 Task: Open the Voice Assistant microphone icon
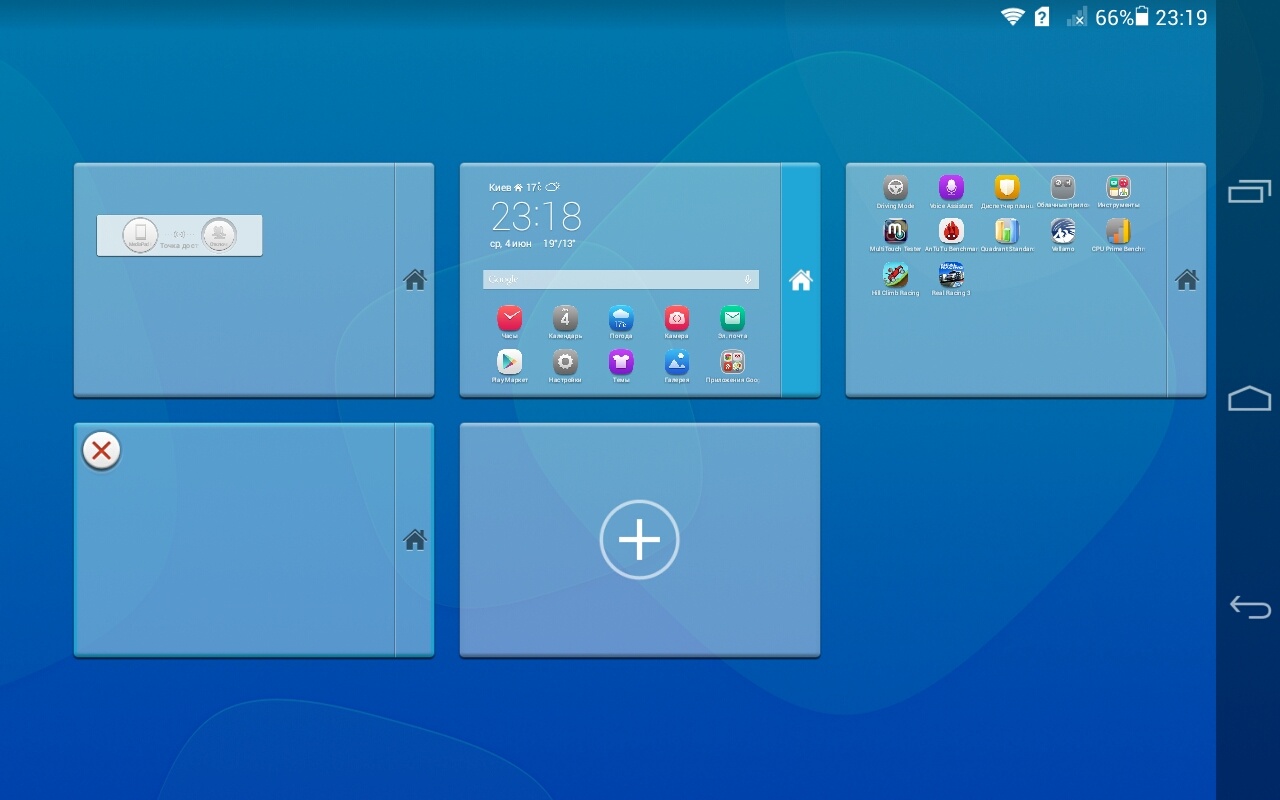(951, 187)
